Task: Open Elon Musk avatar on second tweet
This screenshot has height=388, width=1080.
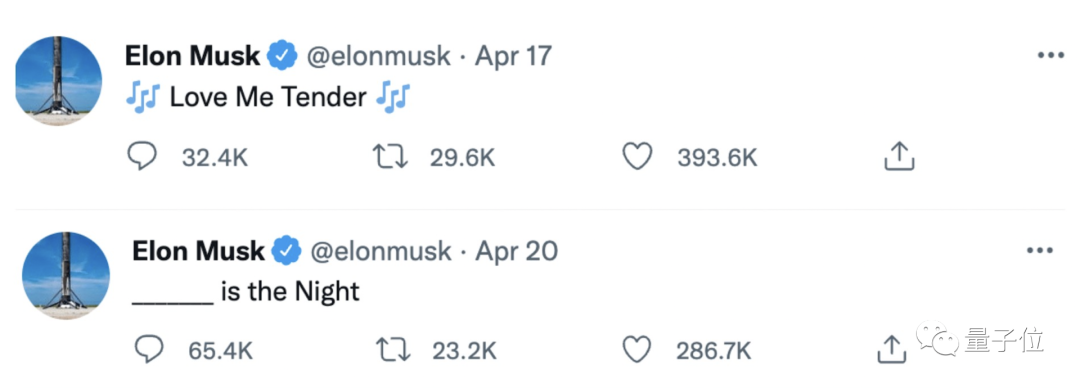Action: pyautogui.click(x=66, y=275)
